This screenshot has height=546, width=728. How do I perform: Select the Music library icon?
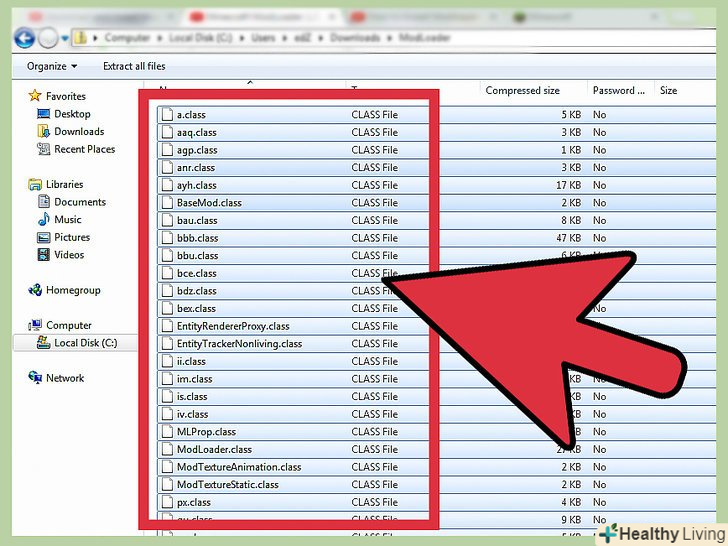44,219
